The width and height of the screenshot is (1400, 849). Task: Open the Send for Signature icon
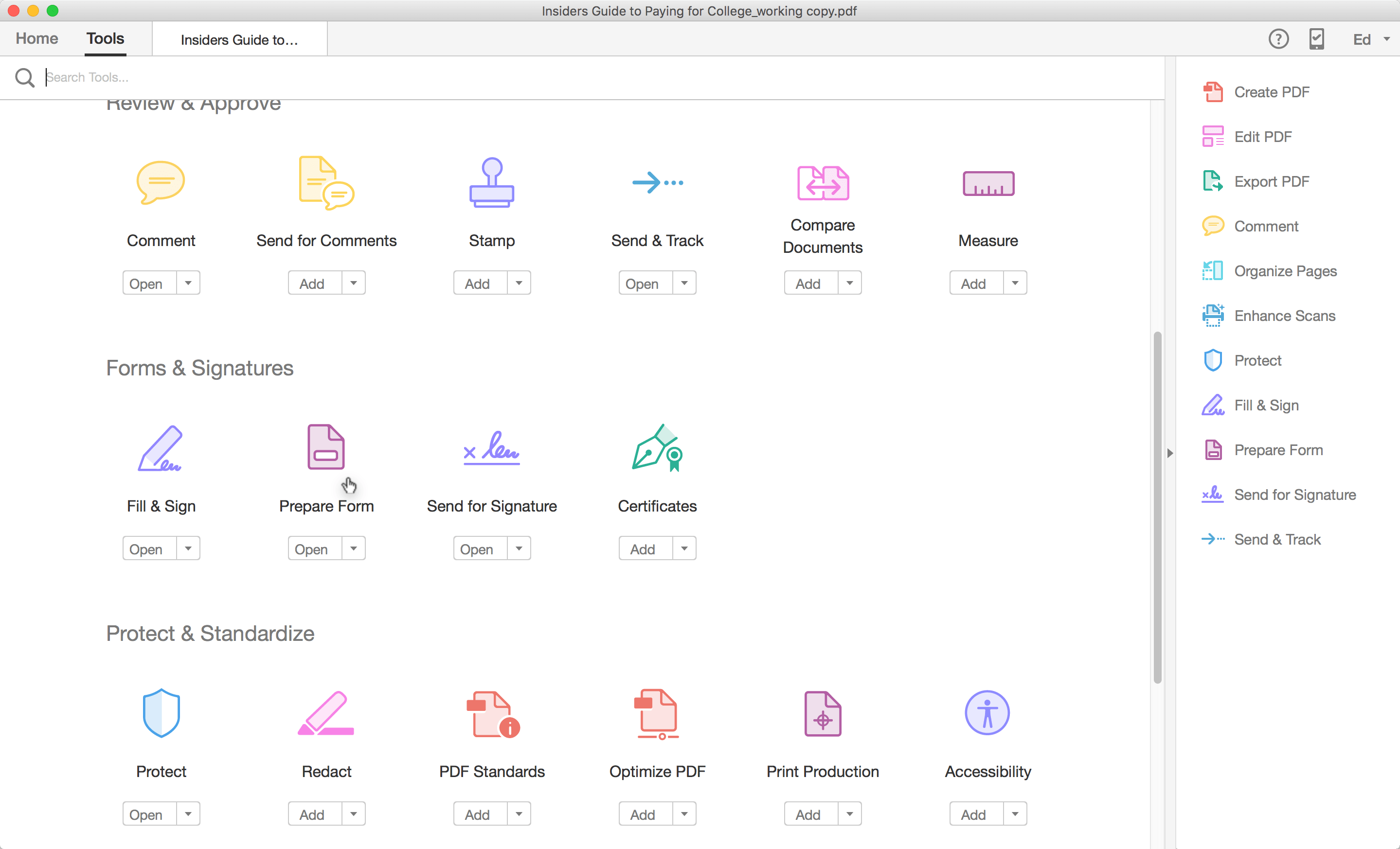coord(491,449)
